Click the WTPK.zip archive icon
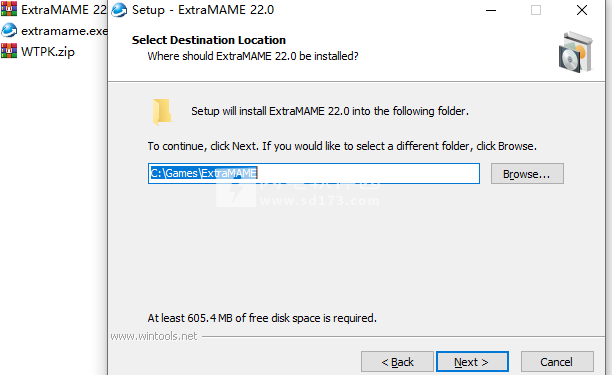The image size is (612, 375). click(x=9, y=51)
